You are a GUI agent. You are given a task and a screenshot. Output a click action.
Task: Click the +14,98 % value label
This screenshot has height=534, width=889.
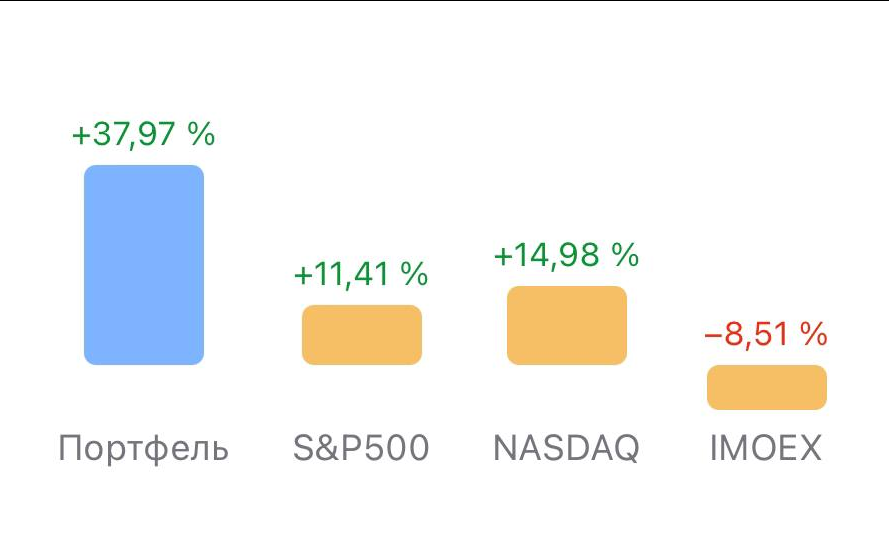[x=566, y=255]
